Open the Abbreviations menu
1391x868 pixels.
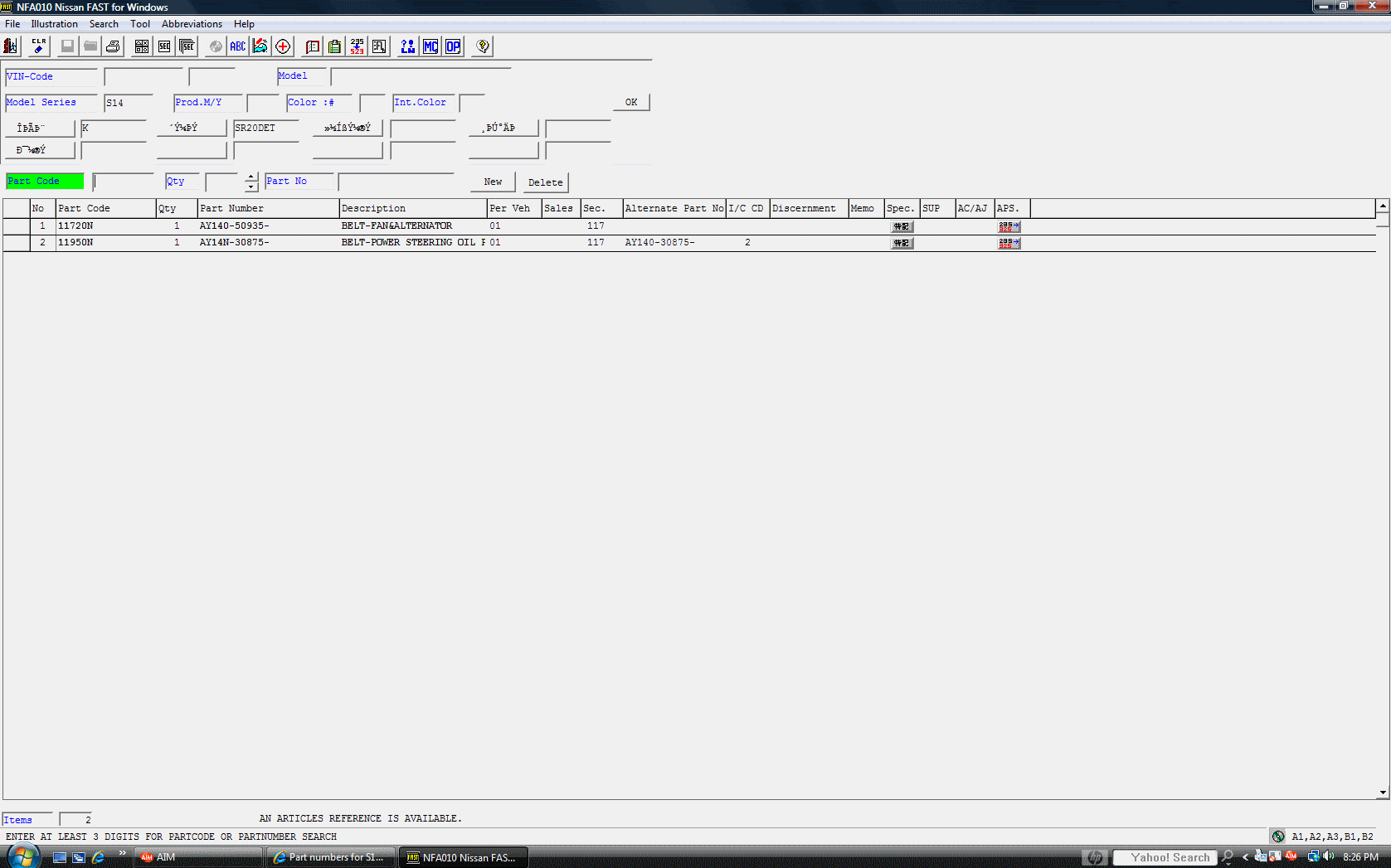pyautogui.click(x=192, y=24)
